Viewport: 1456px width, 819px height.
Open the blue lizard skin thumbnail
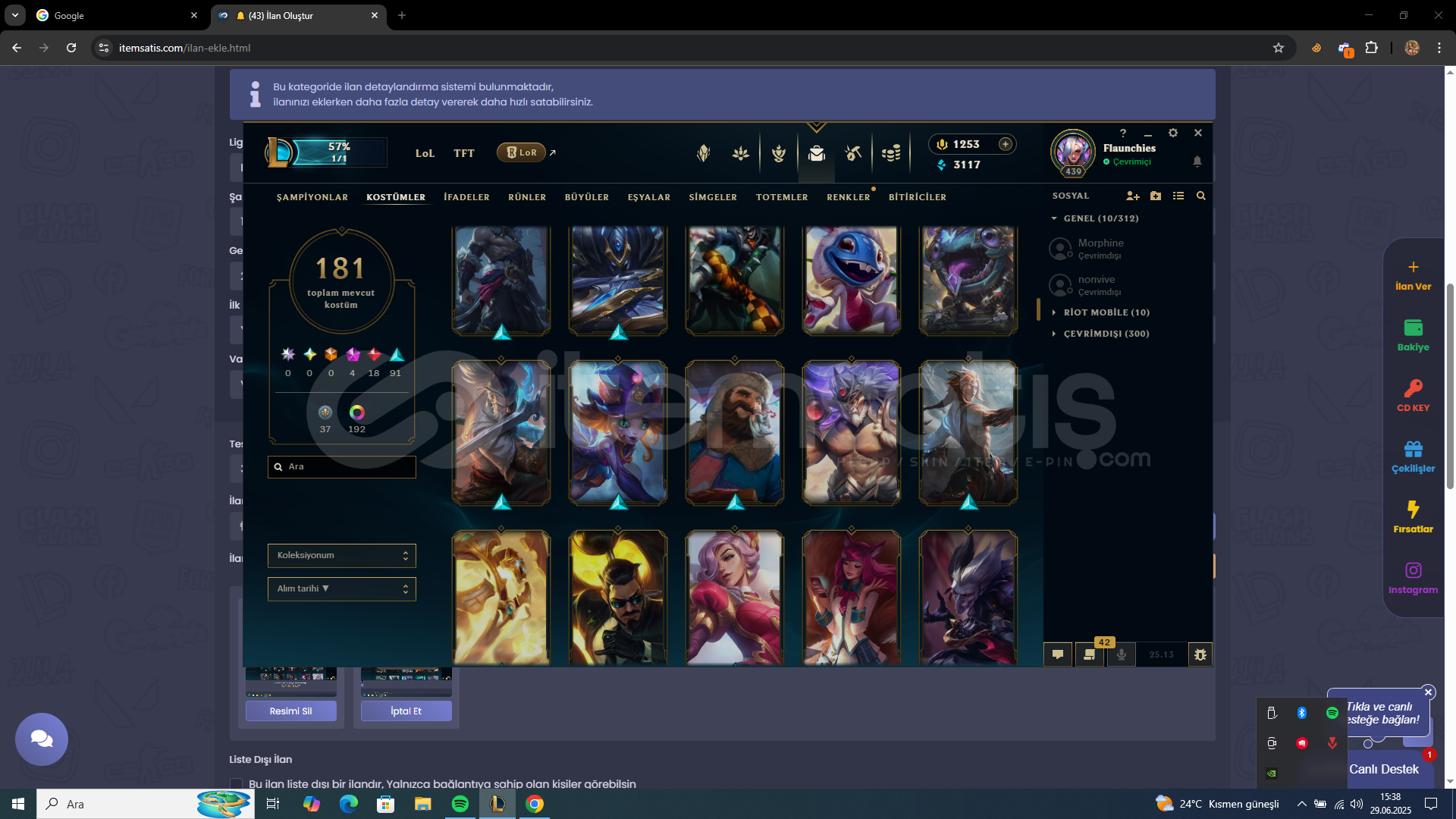(852, 280)
